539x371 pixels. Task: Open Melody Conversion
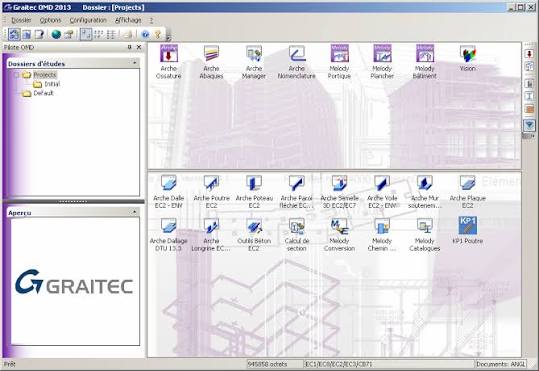[x=339, y=234]
